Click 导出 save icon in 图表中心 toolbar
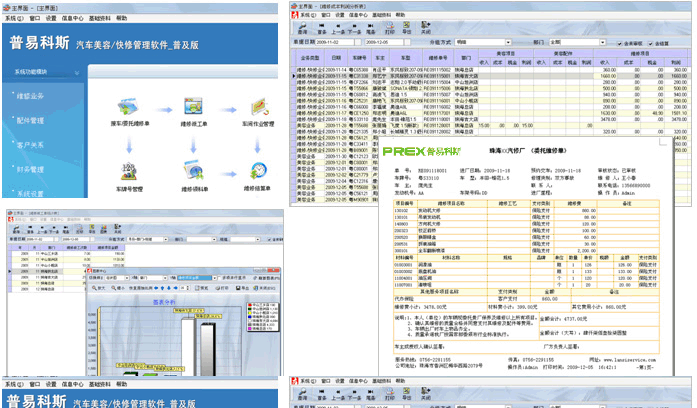The image size is (697, 408). click(242, 288)
